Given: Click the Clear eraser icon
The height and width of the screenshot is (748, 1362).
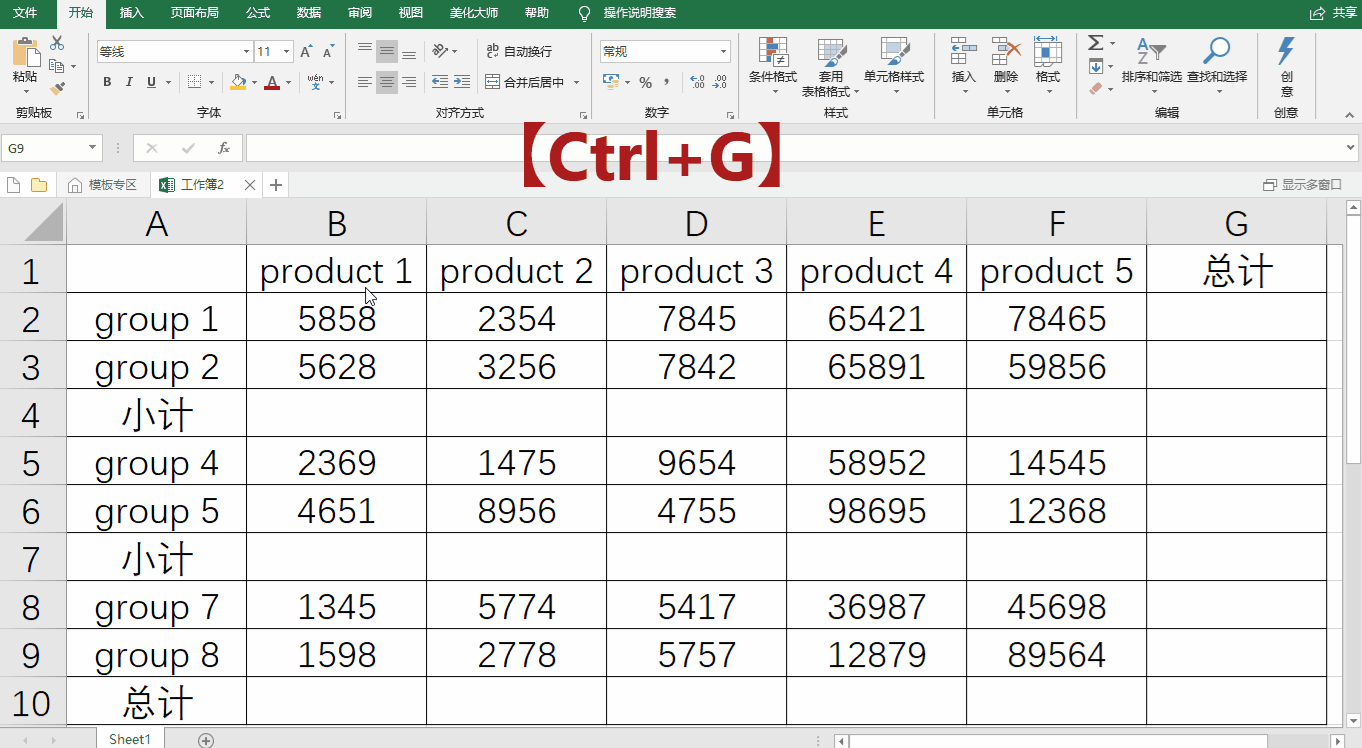Looking at the screenshot, I should click(x=1095, y=88).
